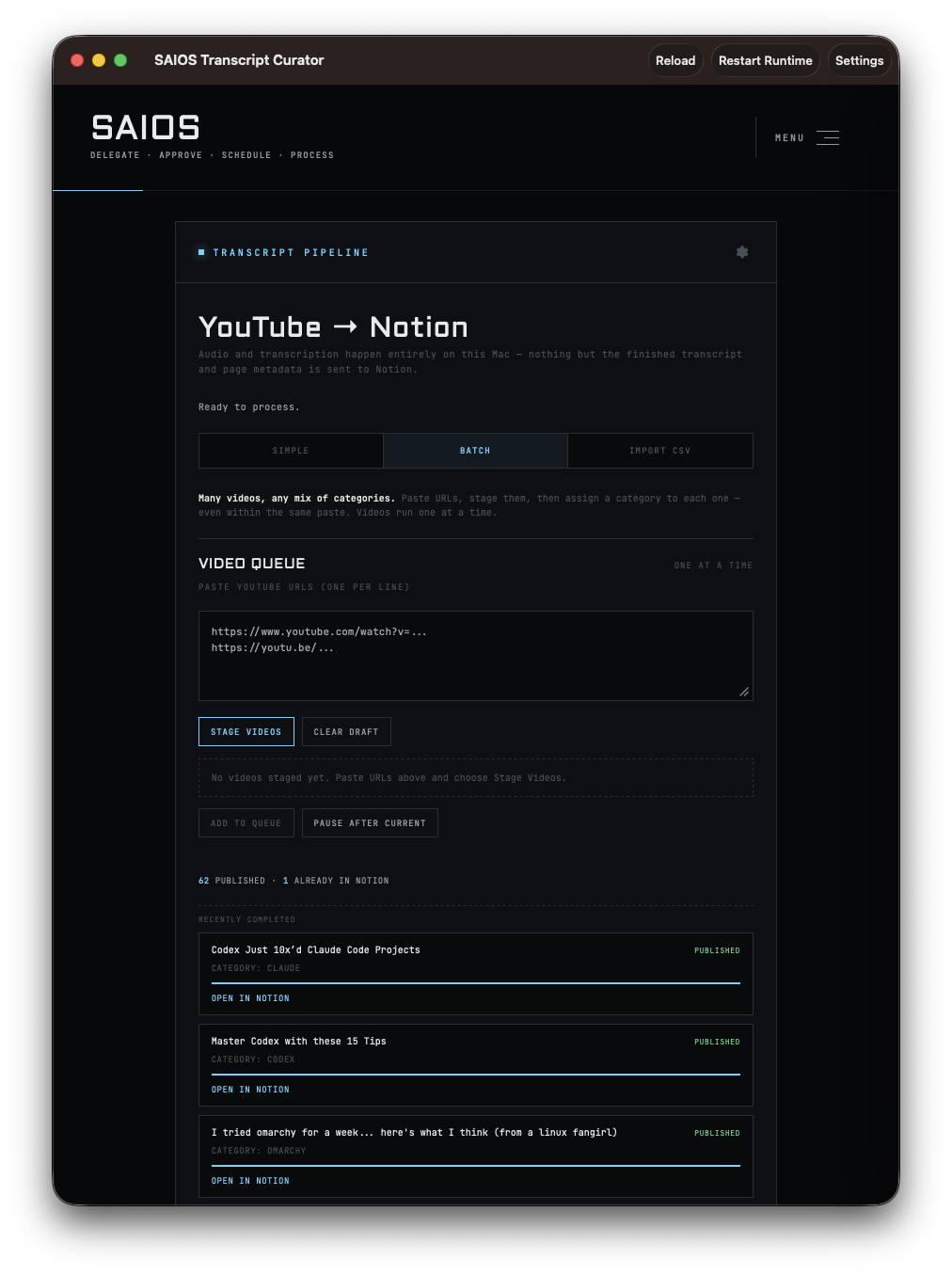
Task: Click the TRANSCRIPT PIPELINE header label
Action: click(291, 253)
